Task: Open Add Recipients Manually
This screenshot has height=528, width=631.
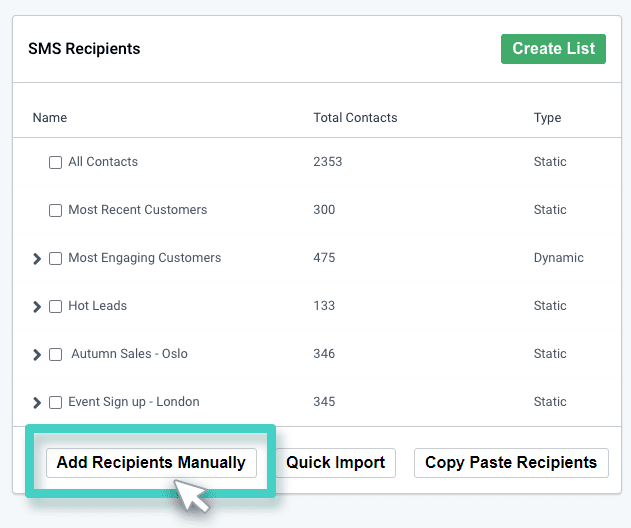Action: 151,463
